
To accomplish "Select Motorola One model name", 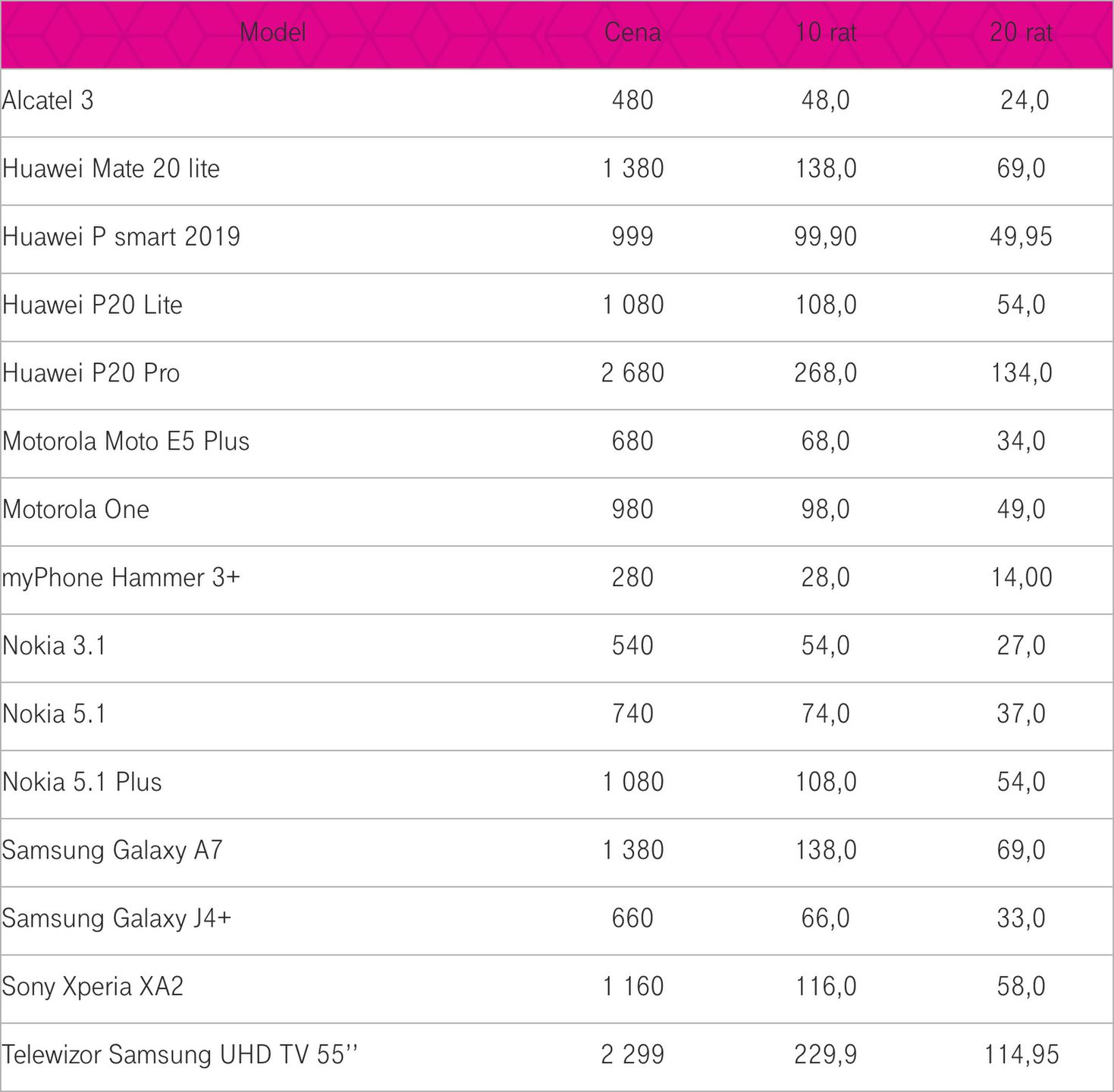I will [76, 510].
